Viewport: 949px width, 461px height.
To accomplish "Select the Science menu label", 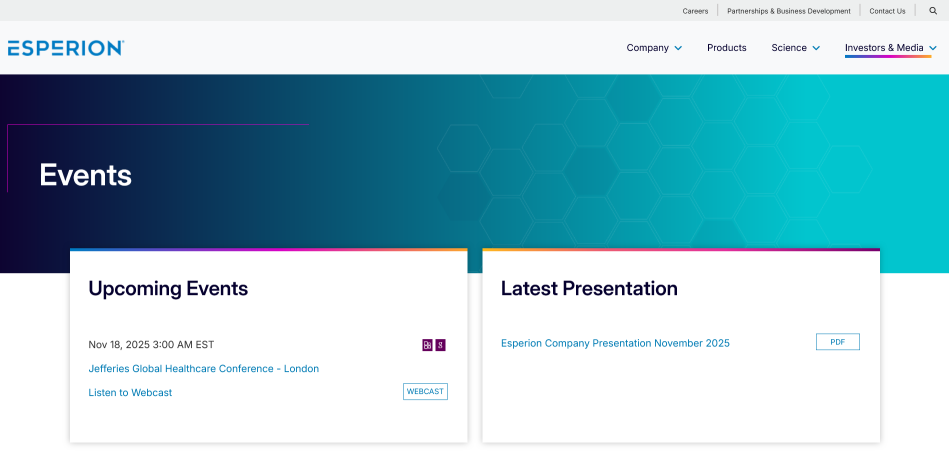I will (788, 48).
